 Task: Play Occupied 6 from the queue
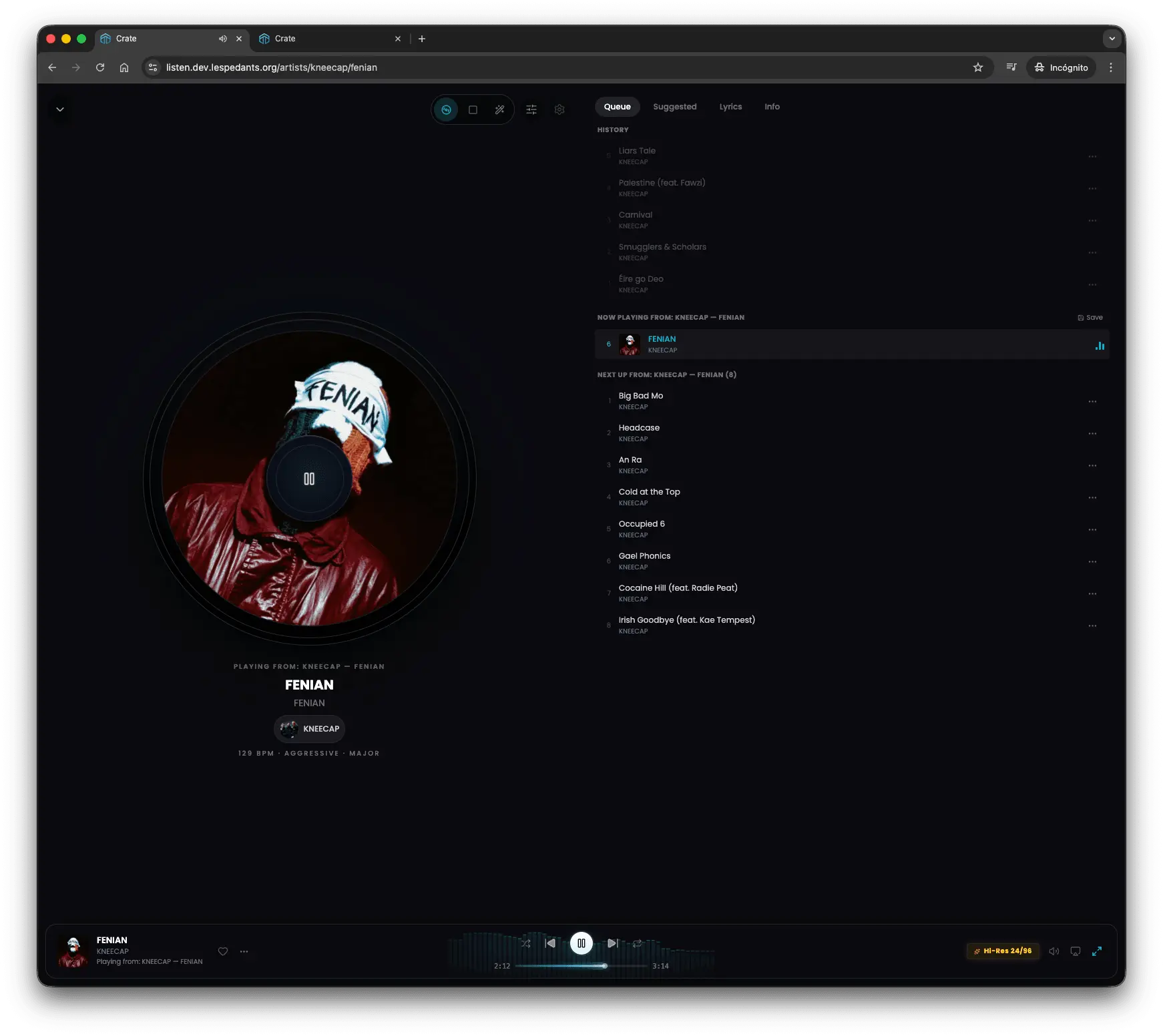tap(852, 529)
